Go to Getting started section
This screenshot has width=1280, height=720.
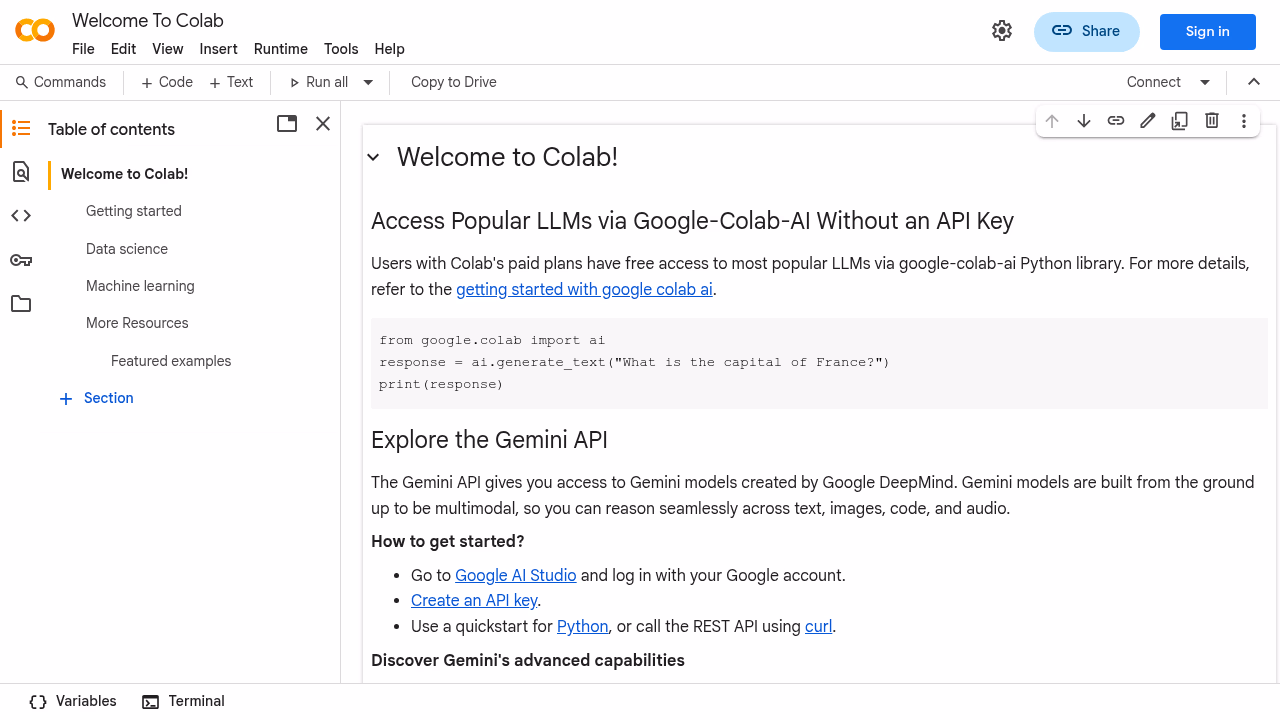(134, 211)
